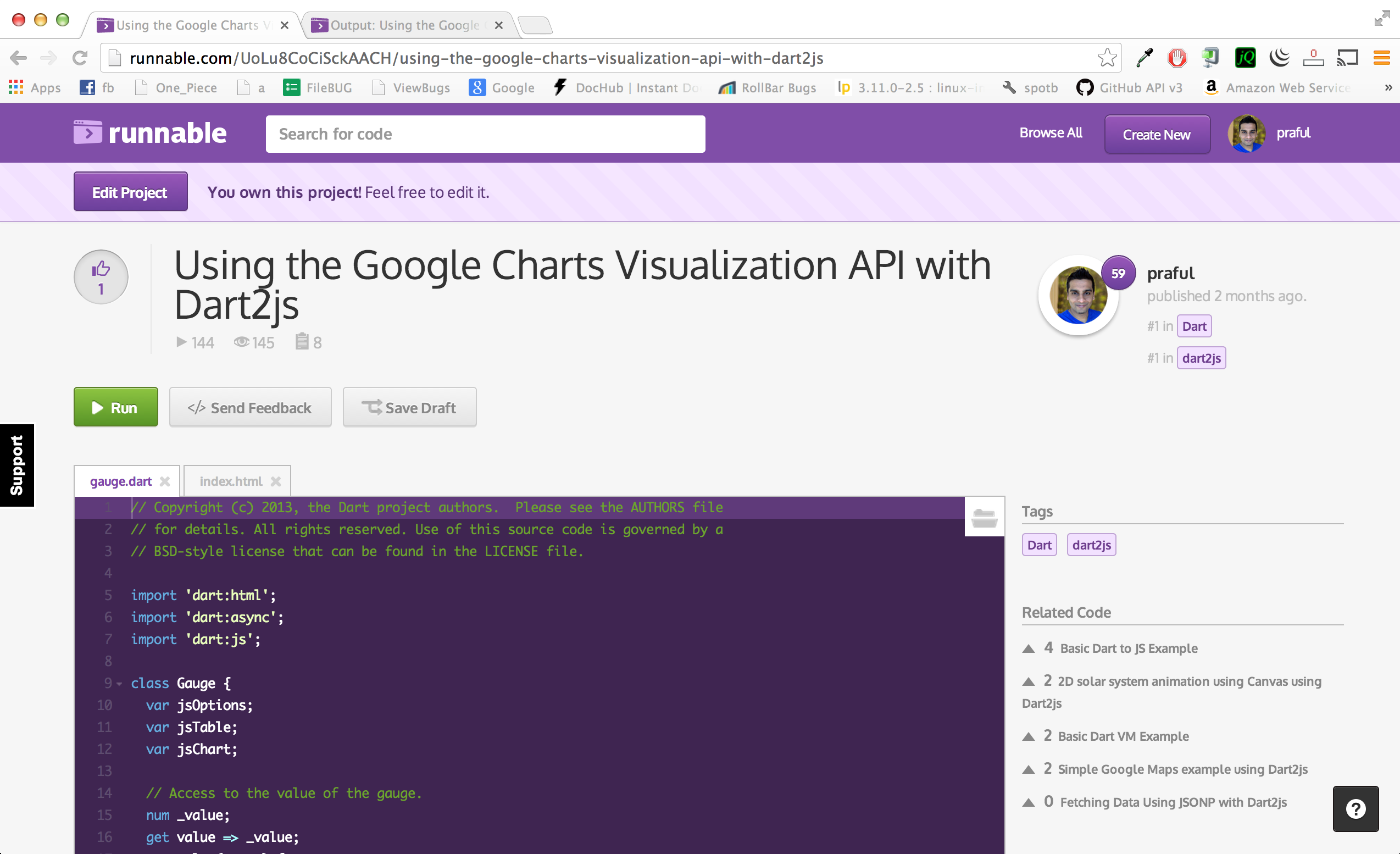Click the eyedropper extension icon
The height and width of the screenshot is (854, 1400).
[x=1145, y=58]
